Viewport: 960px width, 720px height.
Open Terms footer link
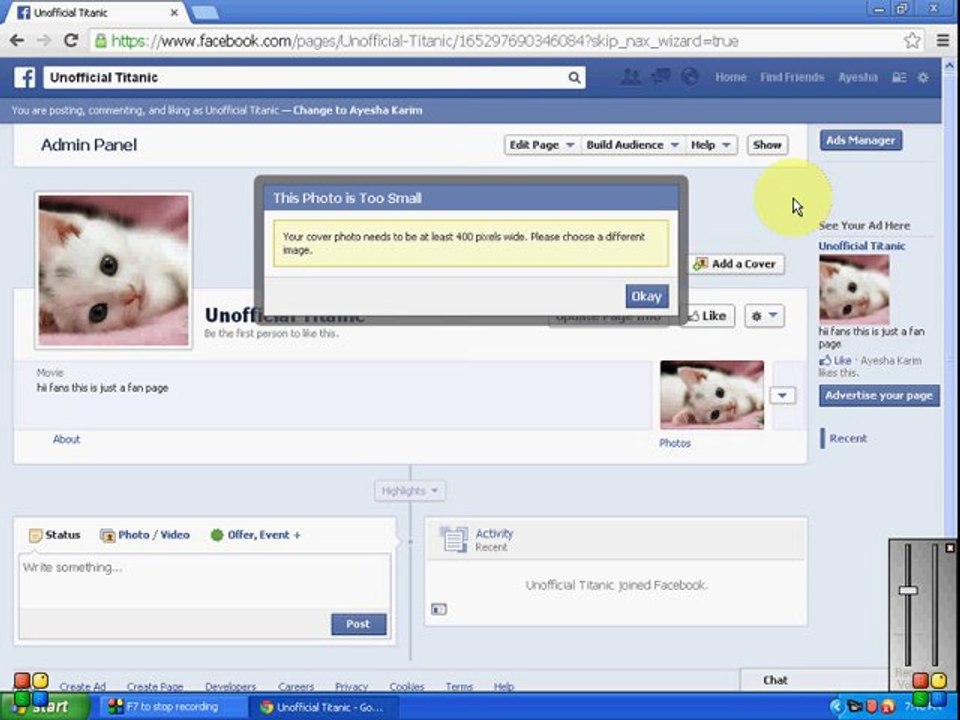459,686
